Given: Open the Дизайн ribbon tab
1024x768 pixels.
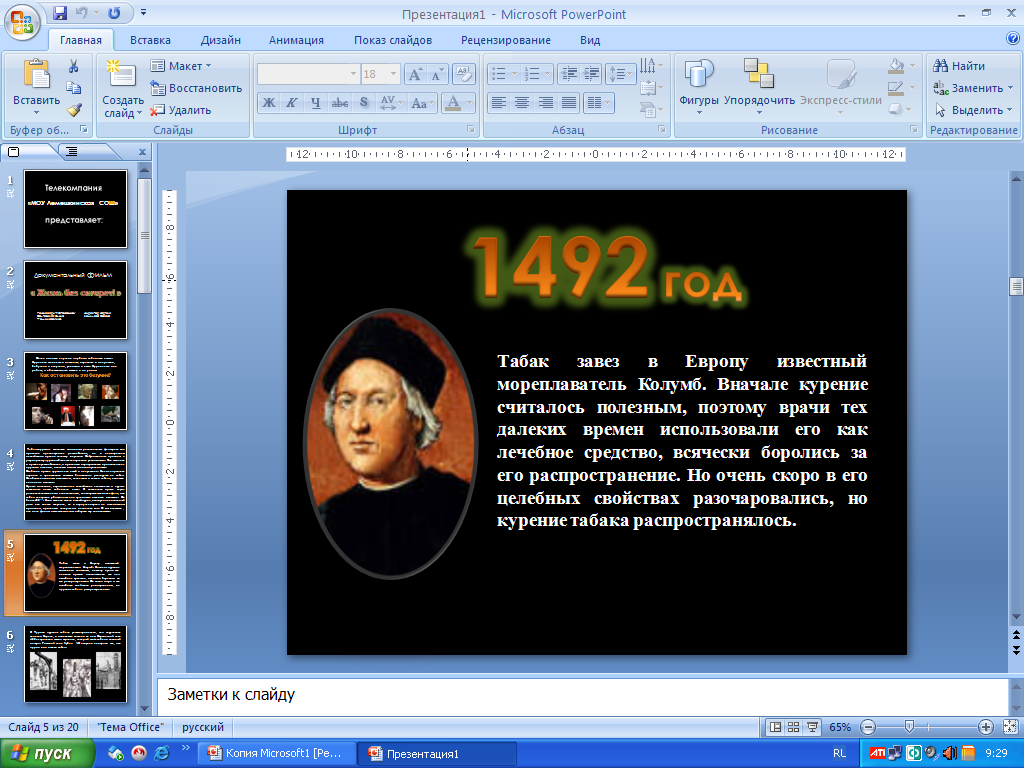Looking at the screenshot, I should click(220, 40).
